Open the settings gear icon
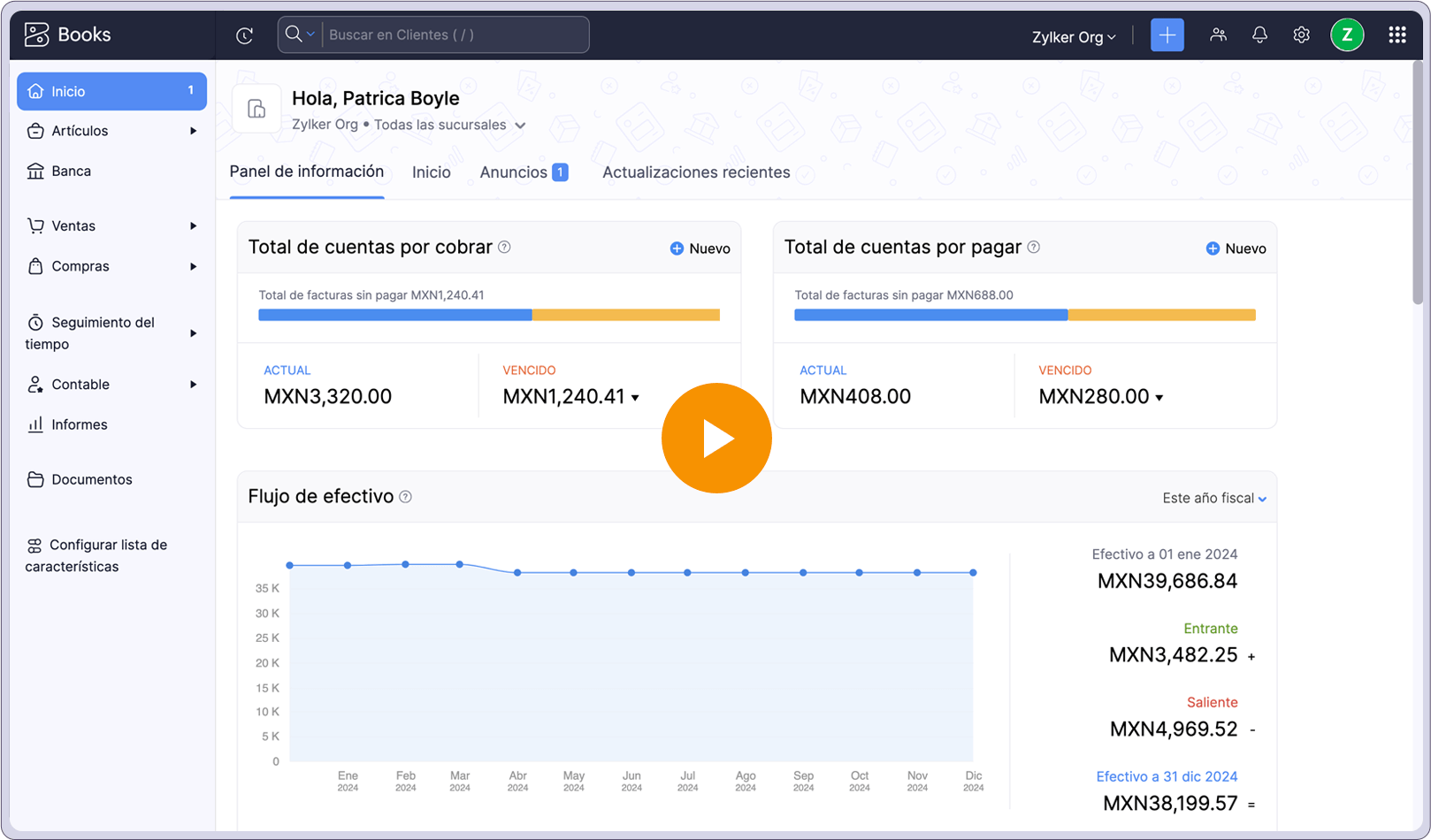This screenshot has width=1431, height=840. 1301,34
